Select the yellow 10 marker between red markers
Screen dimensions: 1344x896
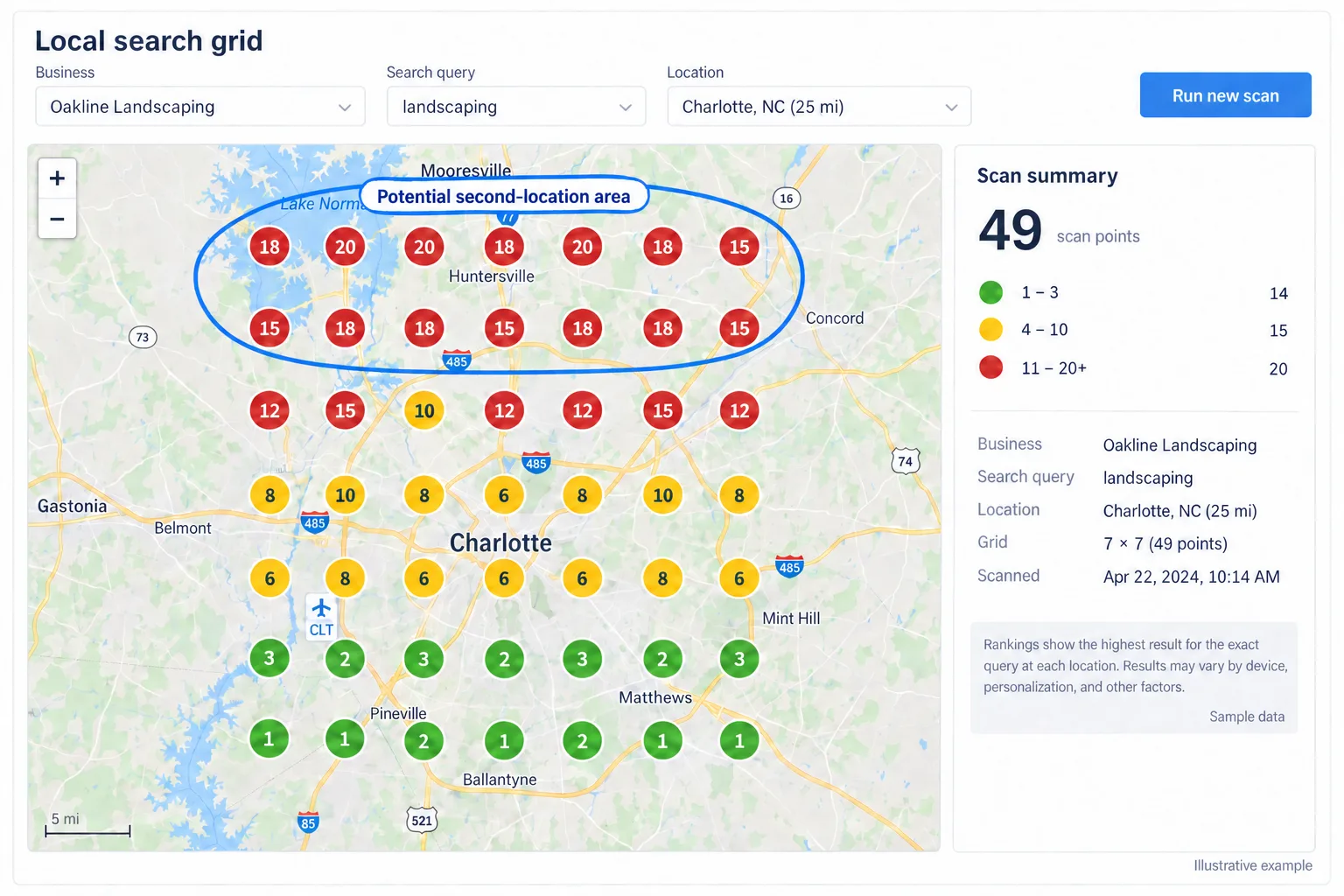tap(424, 410)
